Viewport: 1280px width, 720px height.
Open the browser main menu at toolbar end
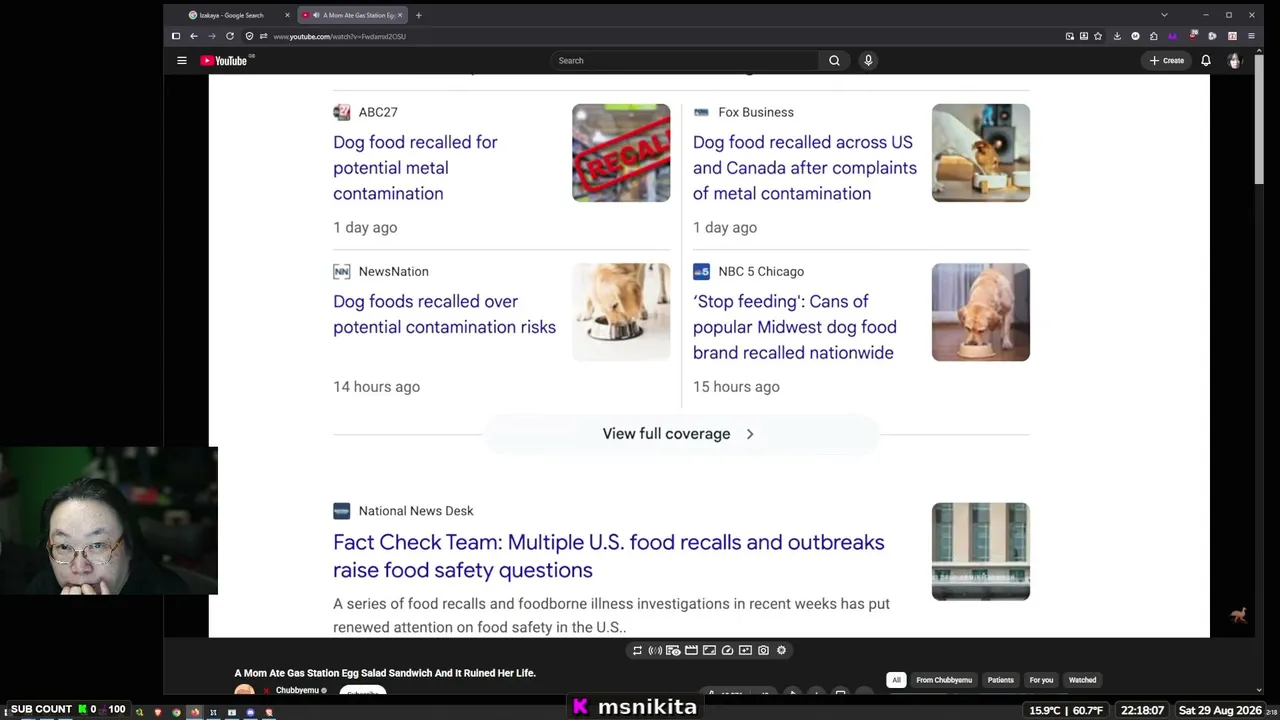[1251, 36]
